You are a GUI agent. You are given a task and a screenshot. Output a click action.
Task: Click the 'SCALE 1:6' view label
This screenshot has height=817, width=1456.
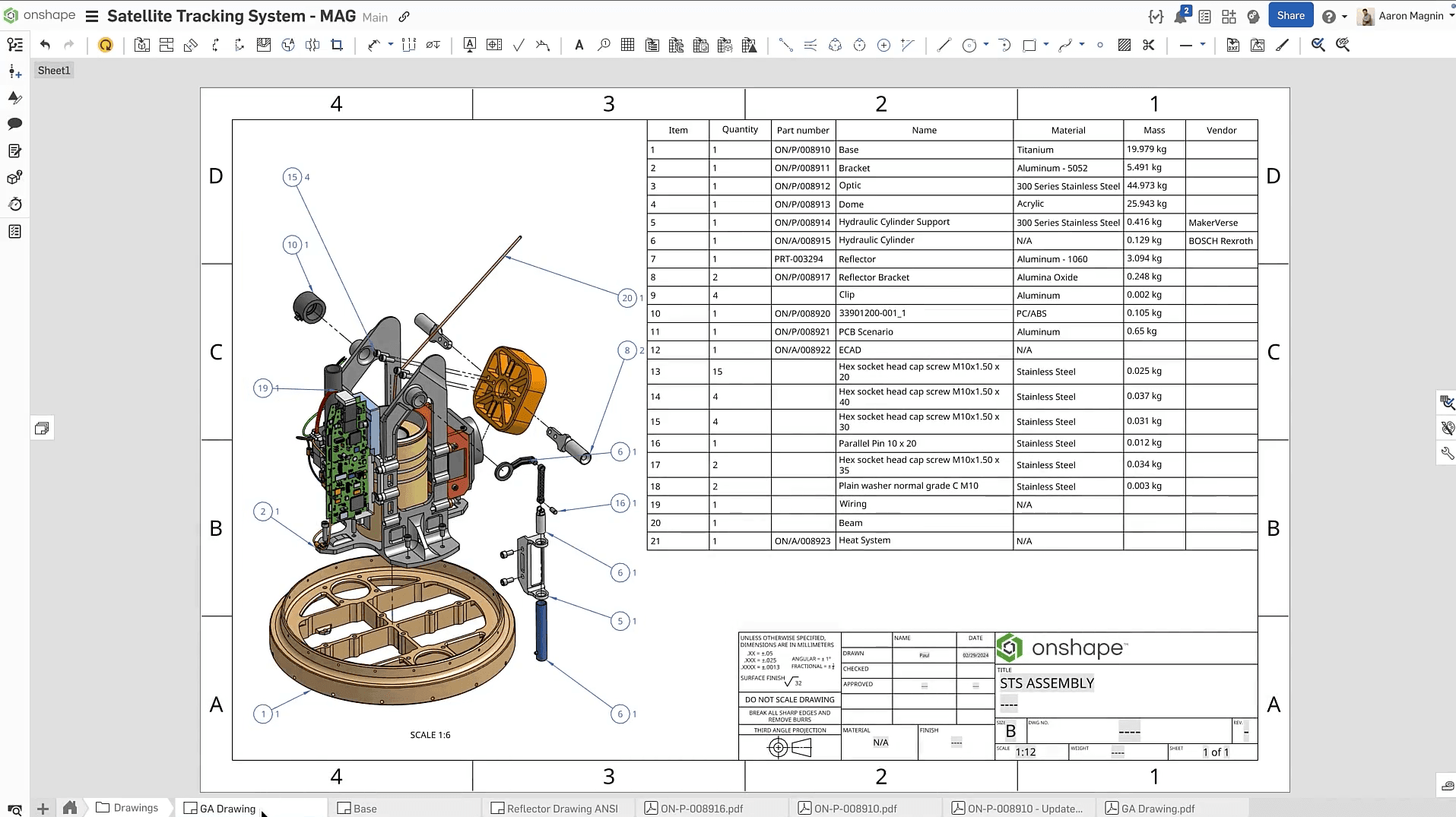(x=430, y=735)
